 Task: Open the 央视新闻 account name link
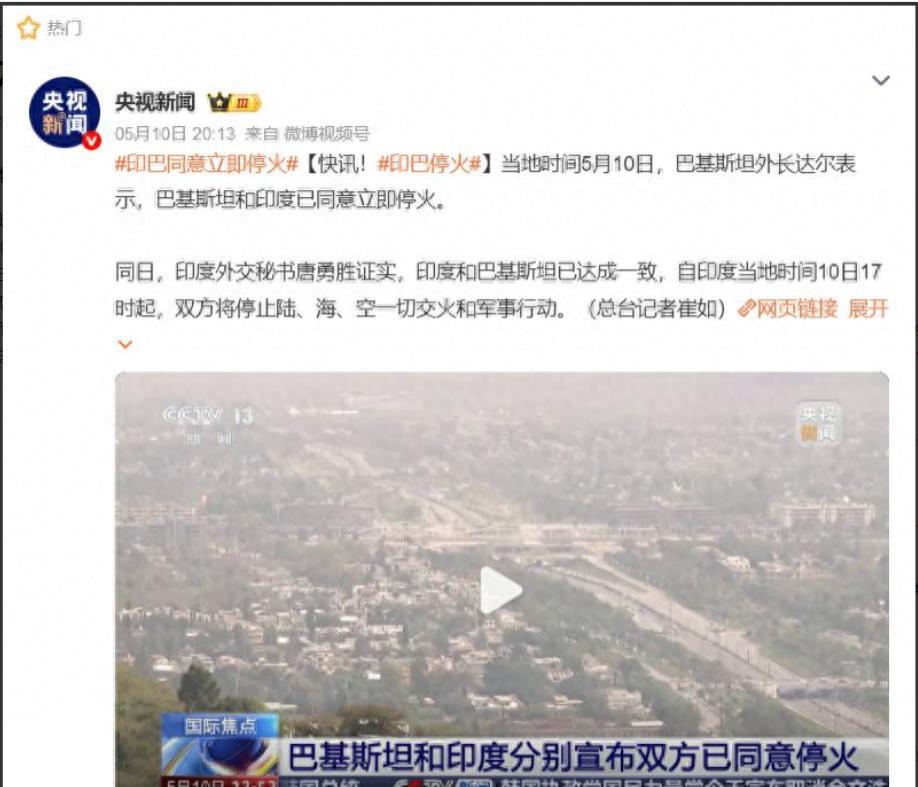pyautogui.click(x=155, y=102)
